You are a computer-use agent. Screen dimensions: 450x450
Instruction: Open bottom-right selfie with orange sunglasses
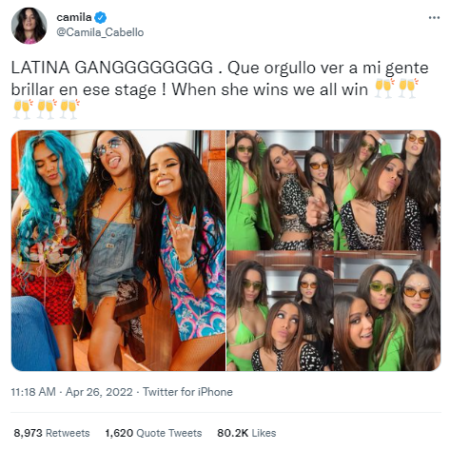(387, 311)
